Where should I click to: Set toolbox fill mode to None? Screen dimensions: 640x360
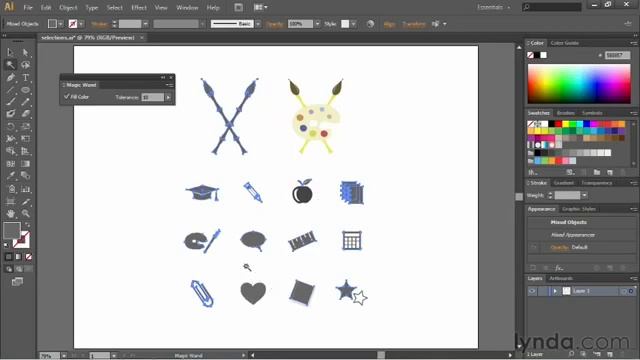click(x=29, y=257)
